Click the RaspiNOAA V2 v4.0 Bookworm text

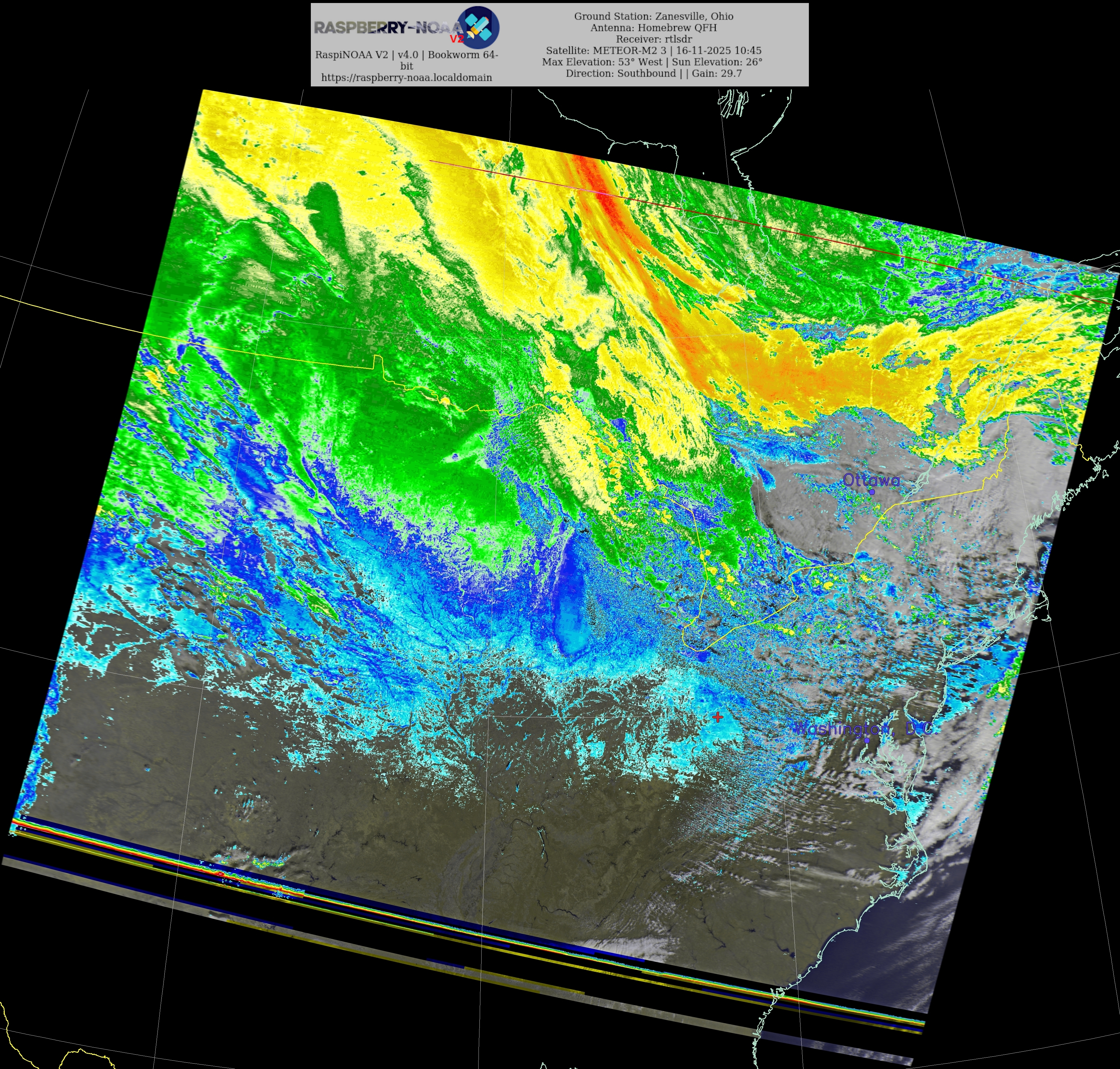[406, 55]
